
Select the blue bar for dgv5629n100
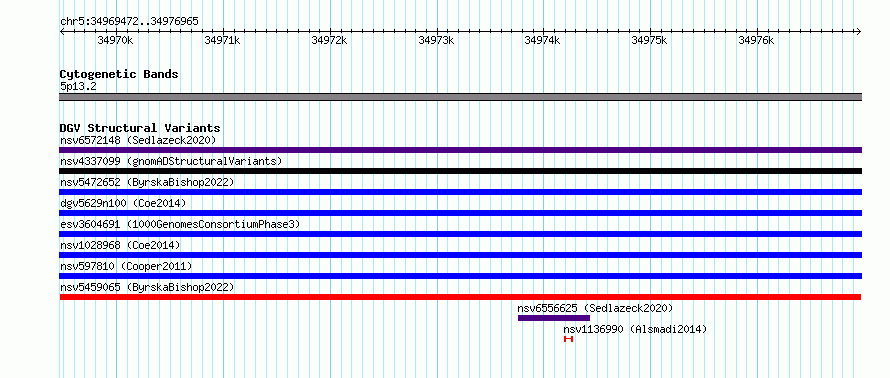click(x=460, y=213)
